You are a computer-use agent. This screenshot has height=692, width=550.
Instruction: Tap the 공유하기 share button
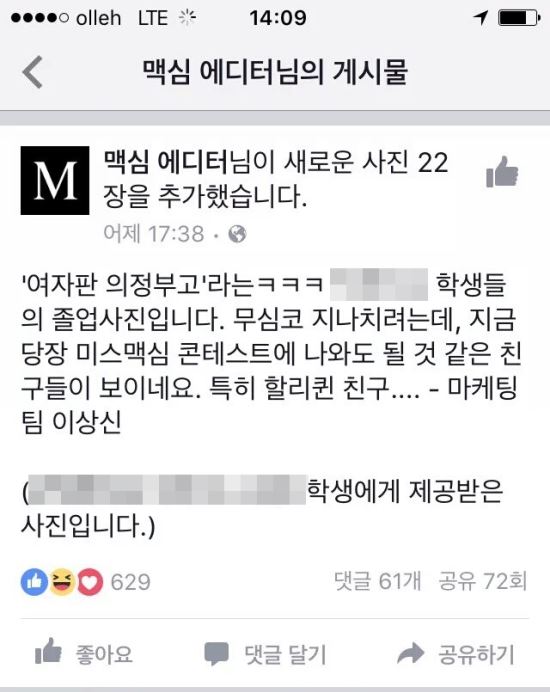[x=456, y=654]
